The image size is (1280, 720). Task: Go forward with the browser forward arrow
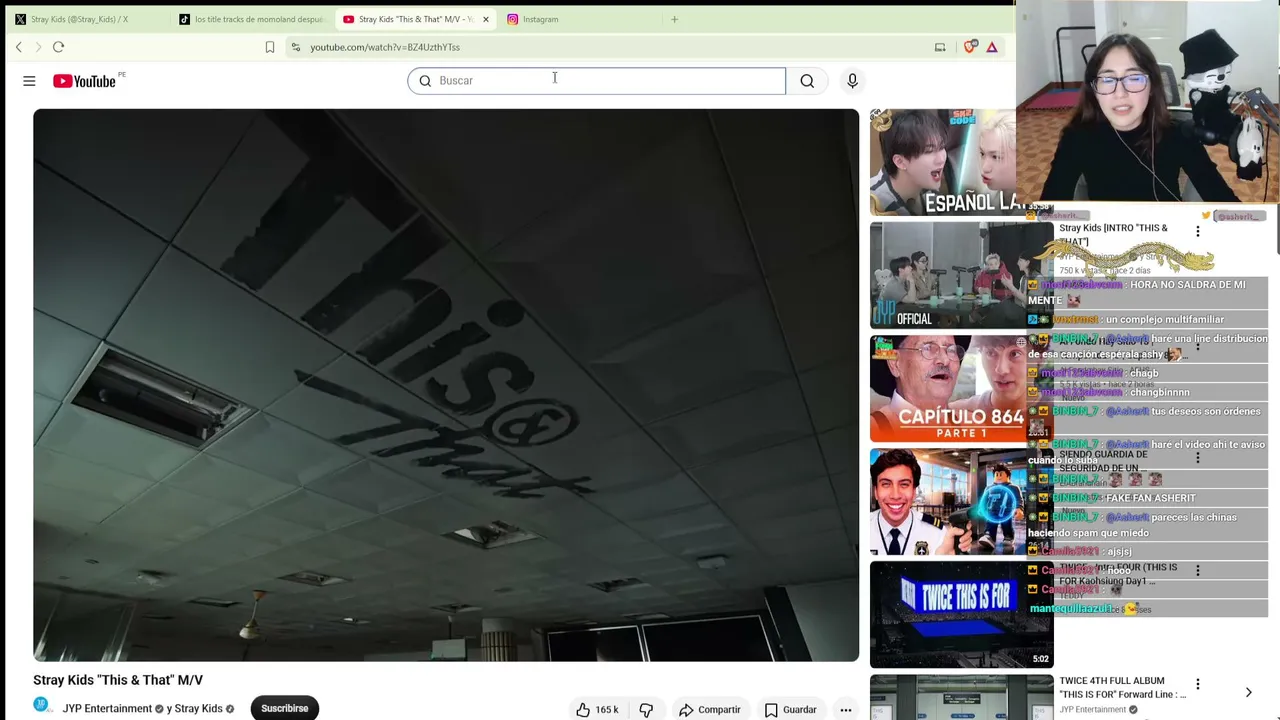[38, 47]
